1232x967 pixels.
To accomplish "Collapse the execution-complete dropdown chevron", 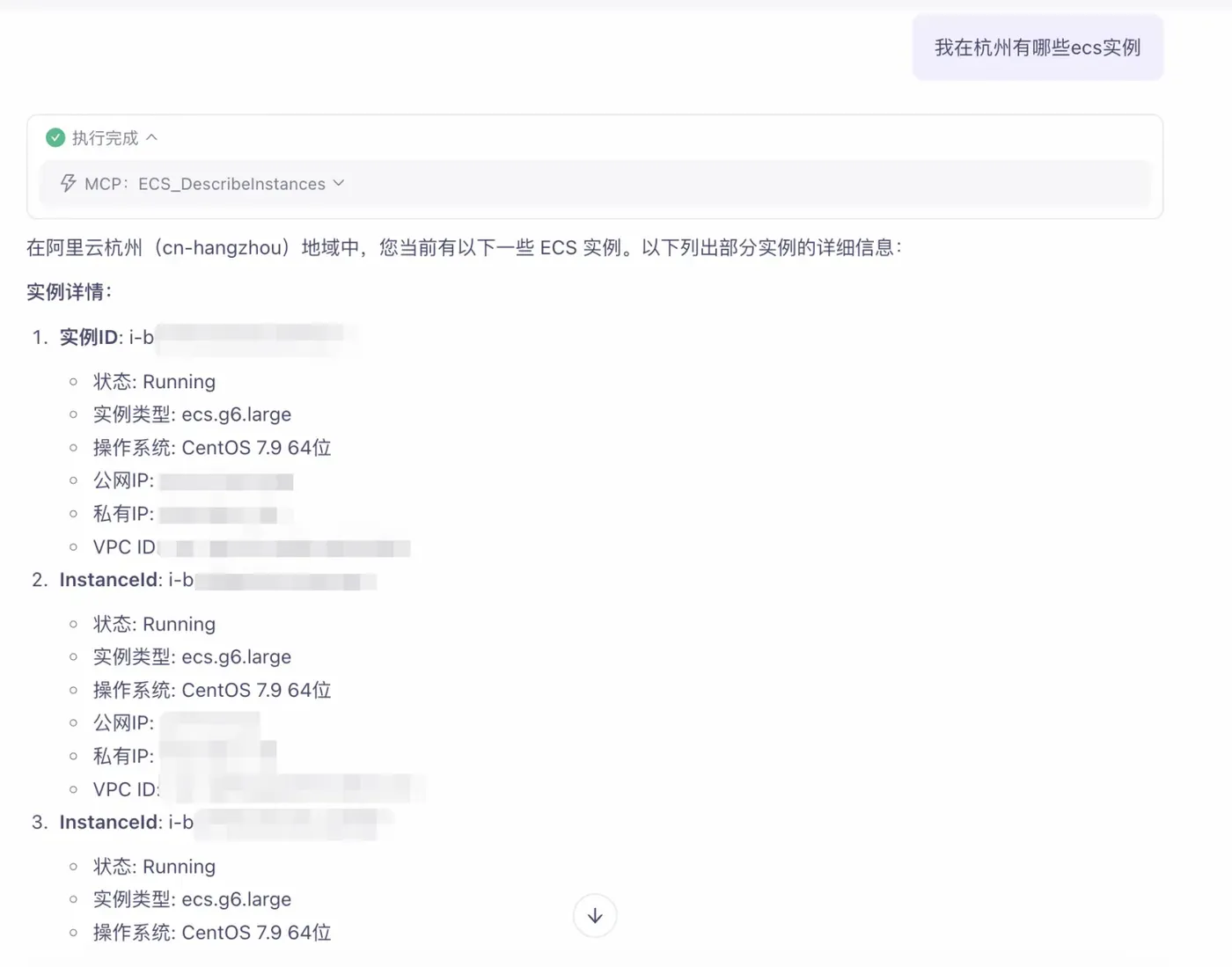I will coord(152,137).
